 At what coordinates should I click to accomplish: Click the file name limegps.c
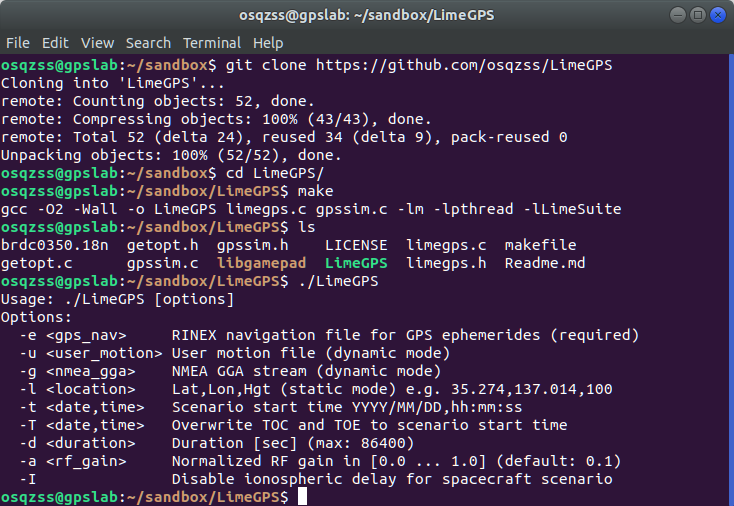click(446, 245)
